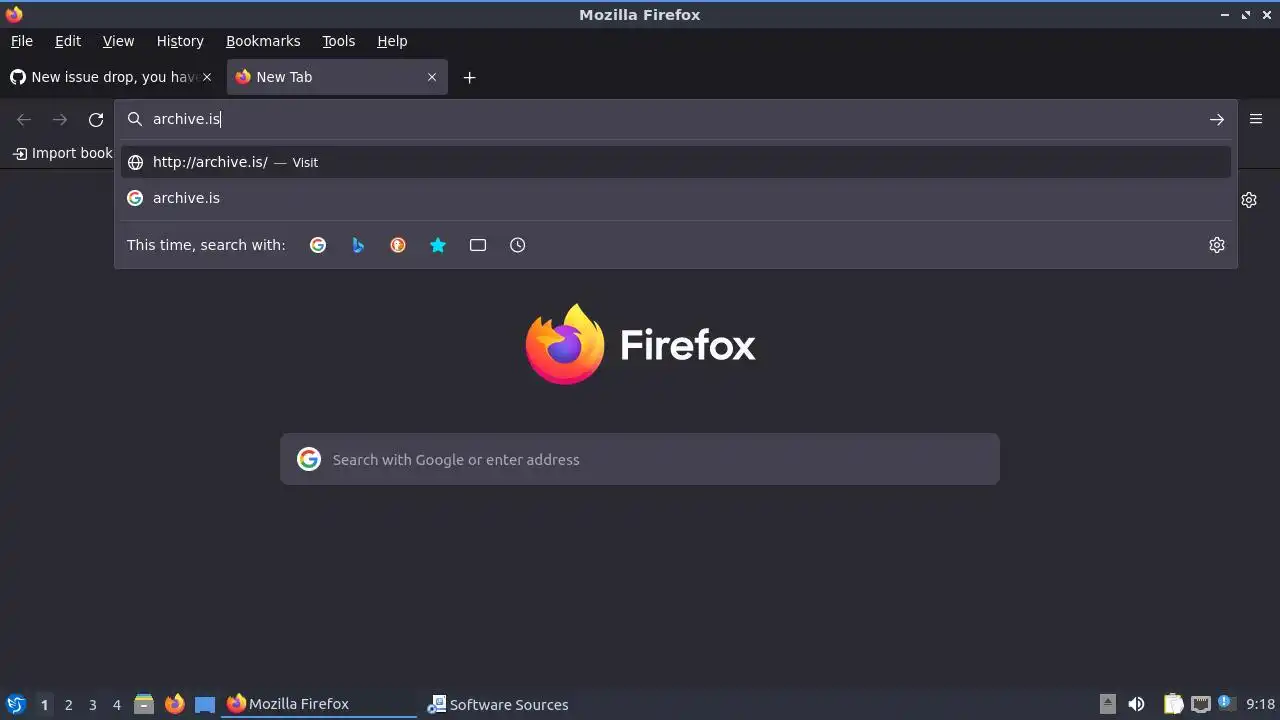Click in the address bar text field
The height and width of the screenshot is (720, 1280).
pyautogui.click(x=676, y=119)
